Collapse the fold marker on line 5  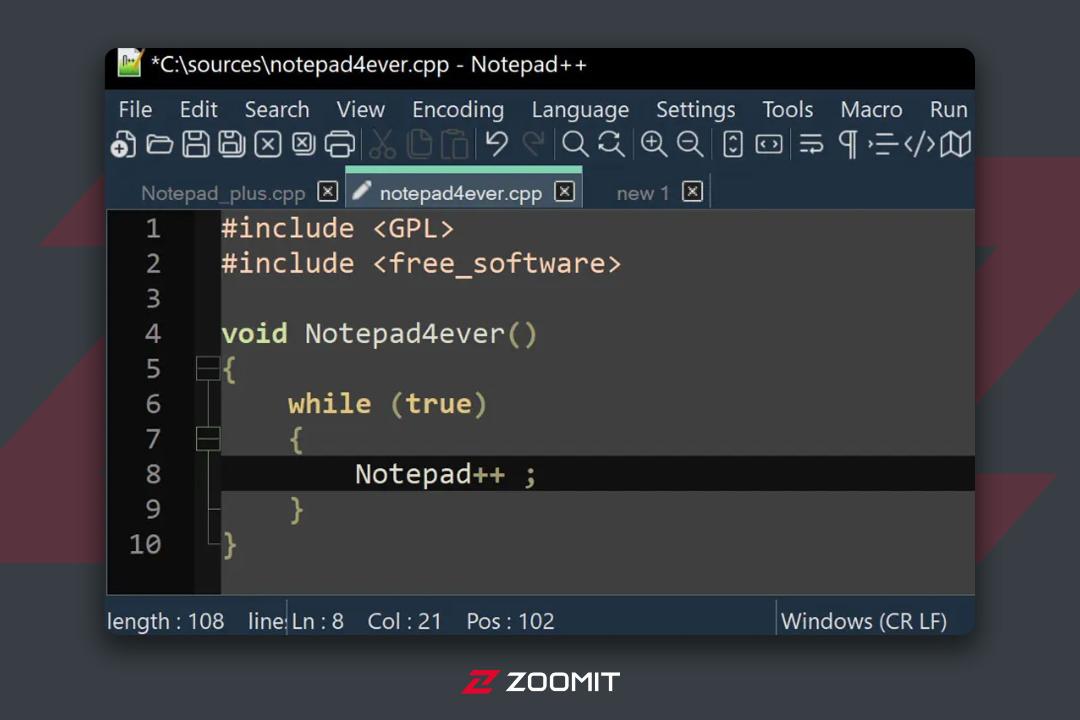click(x=208, y=368)
